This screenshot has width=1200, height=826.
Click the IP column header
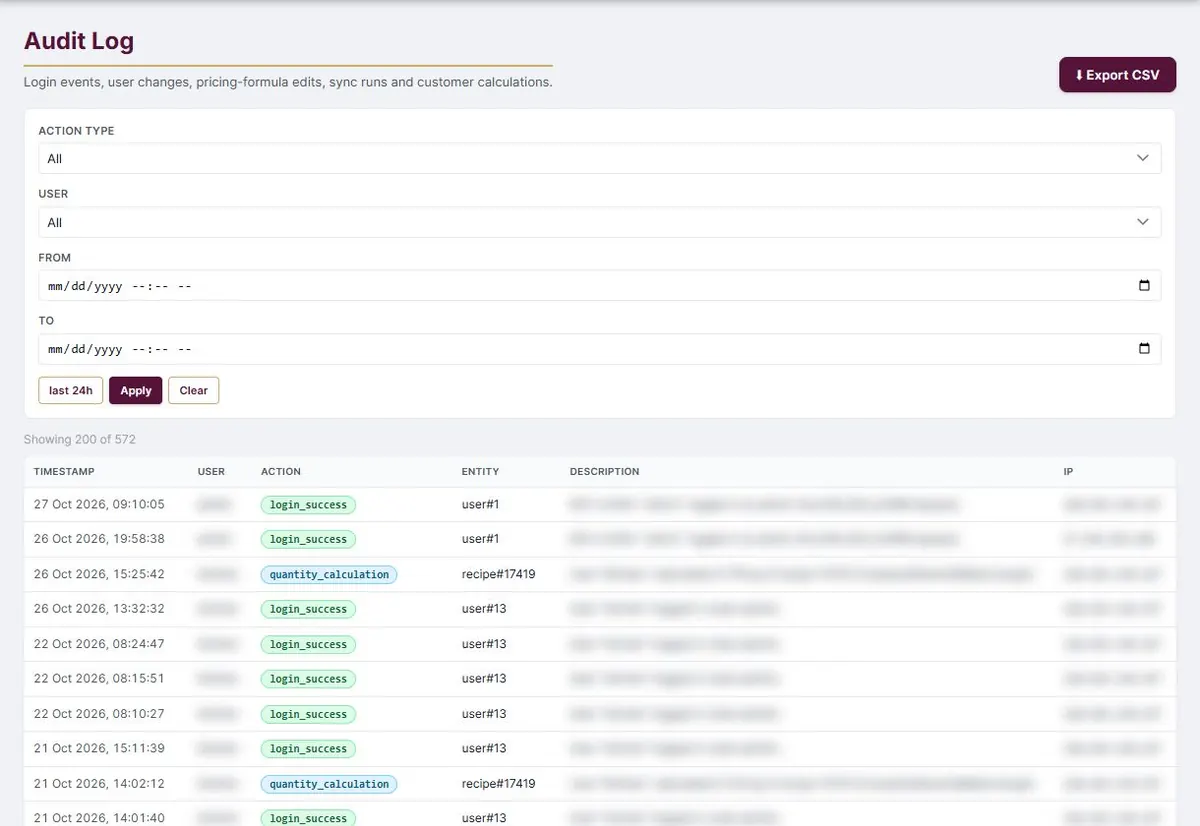[x=1069, y=471]
